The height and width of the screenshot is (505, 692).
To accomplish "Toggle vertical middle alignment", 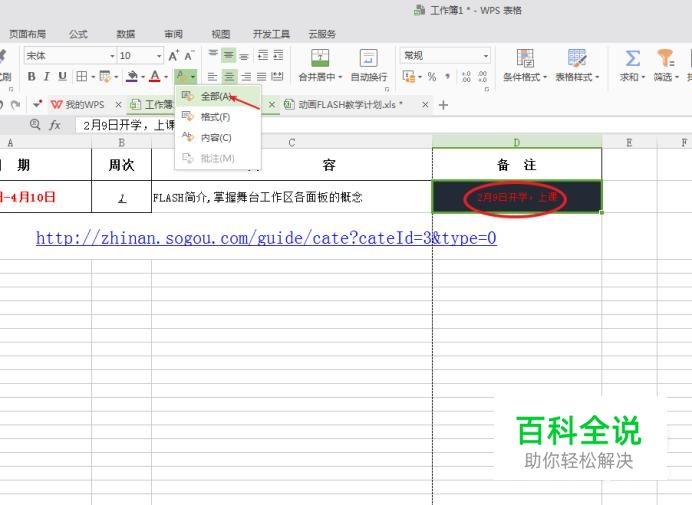I will [x=229, y=55].
